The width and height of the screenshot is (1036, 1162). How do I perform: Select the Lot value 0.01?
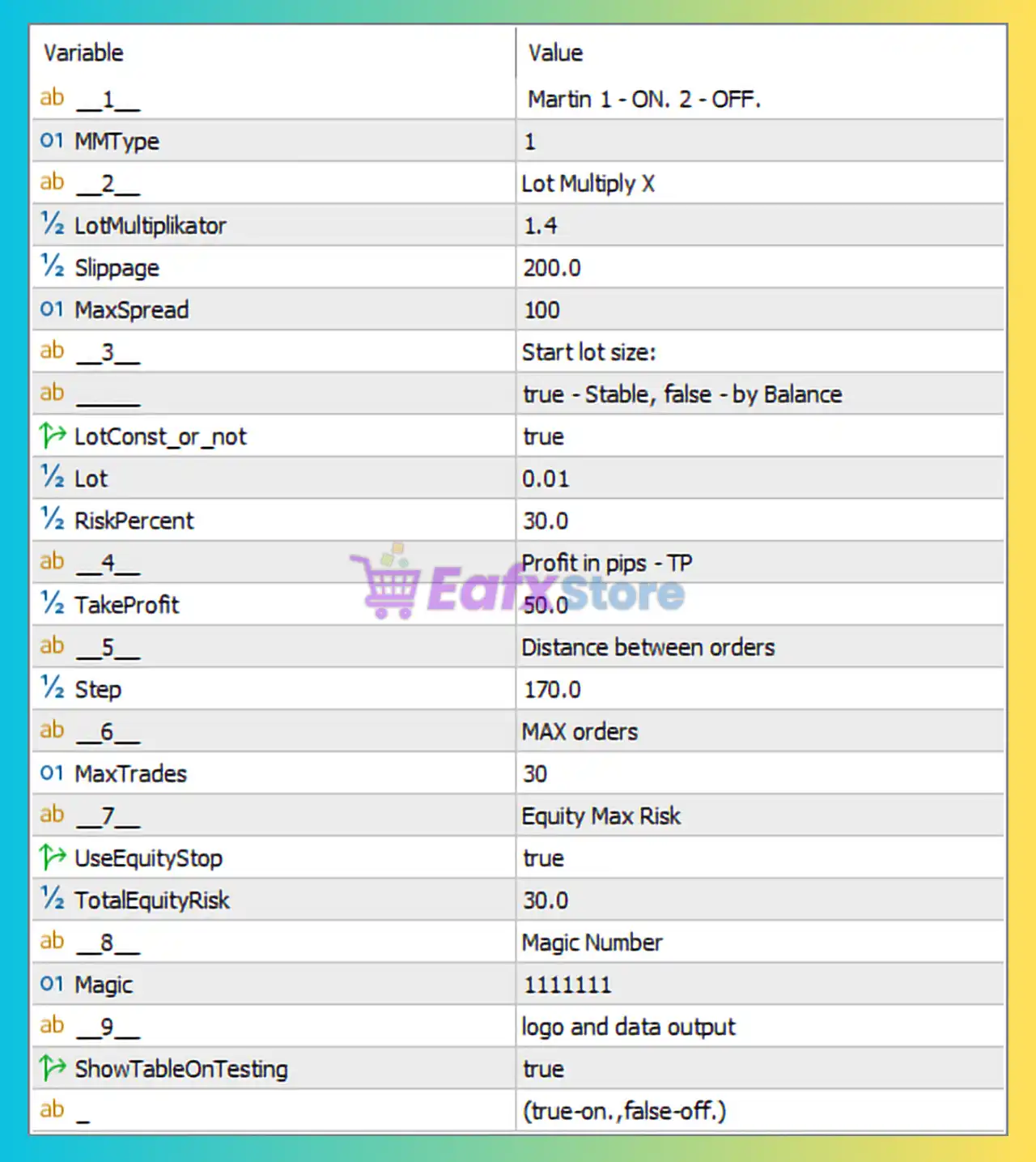(x=546, y=479)
